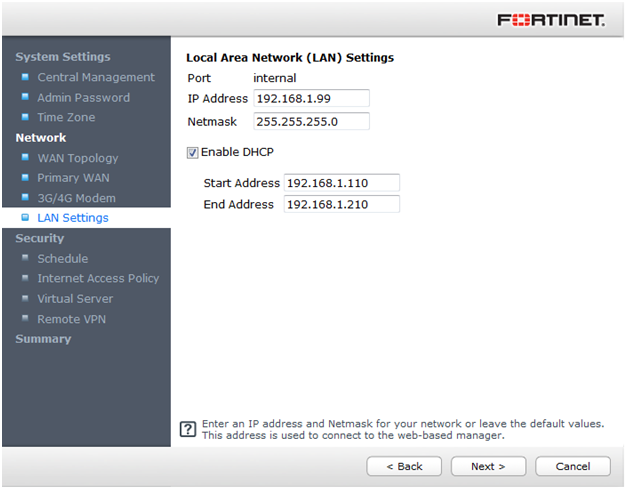
Task: Click bullet icon beside Schedule
Action: (x=25, y=257)
